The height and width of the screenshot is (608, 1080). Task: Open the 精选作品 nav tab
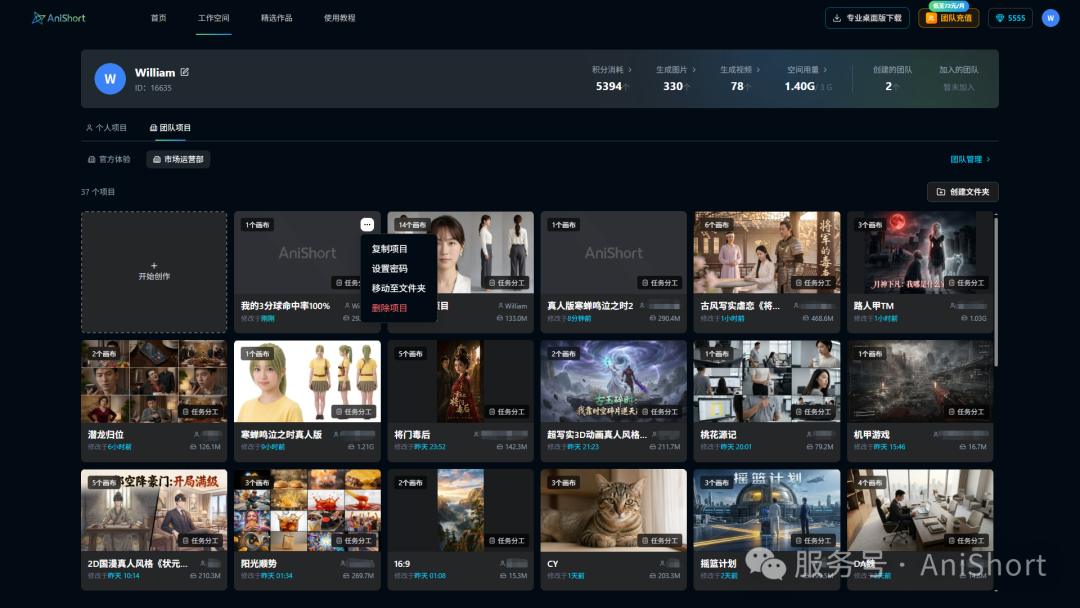coord(276,18)
